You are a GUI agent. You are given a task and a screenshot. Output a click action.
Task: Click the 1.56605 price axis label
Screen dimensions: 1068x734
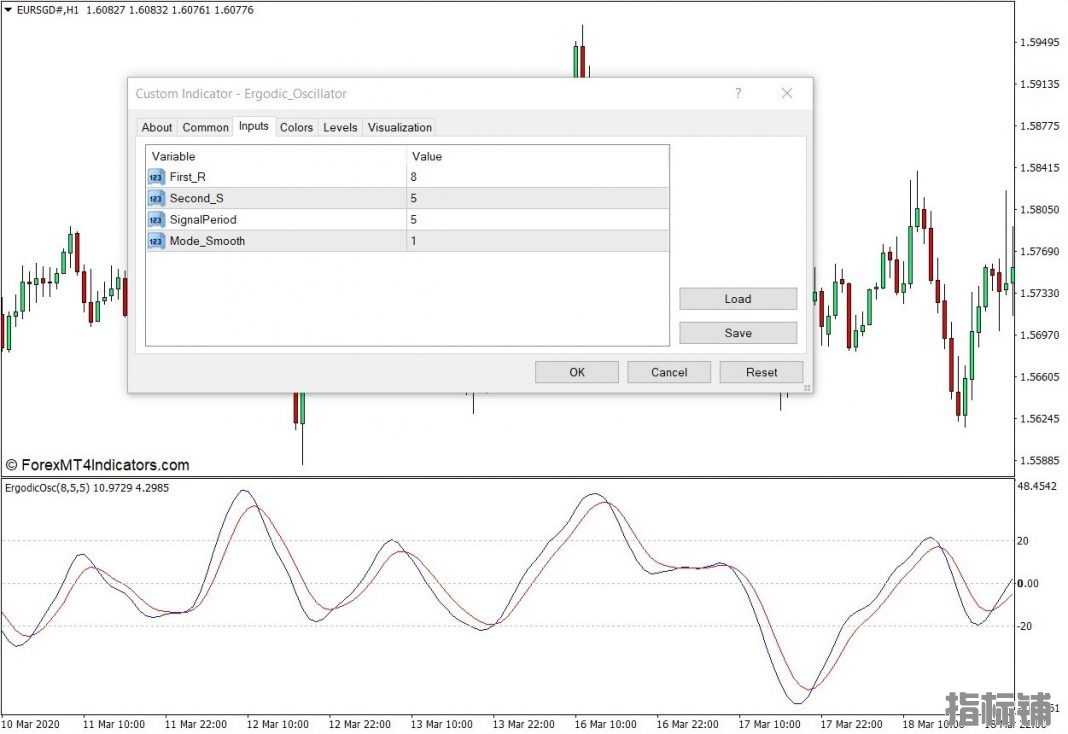(x=1039, y=377)
